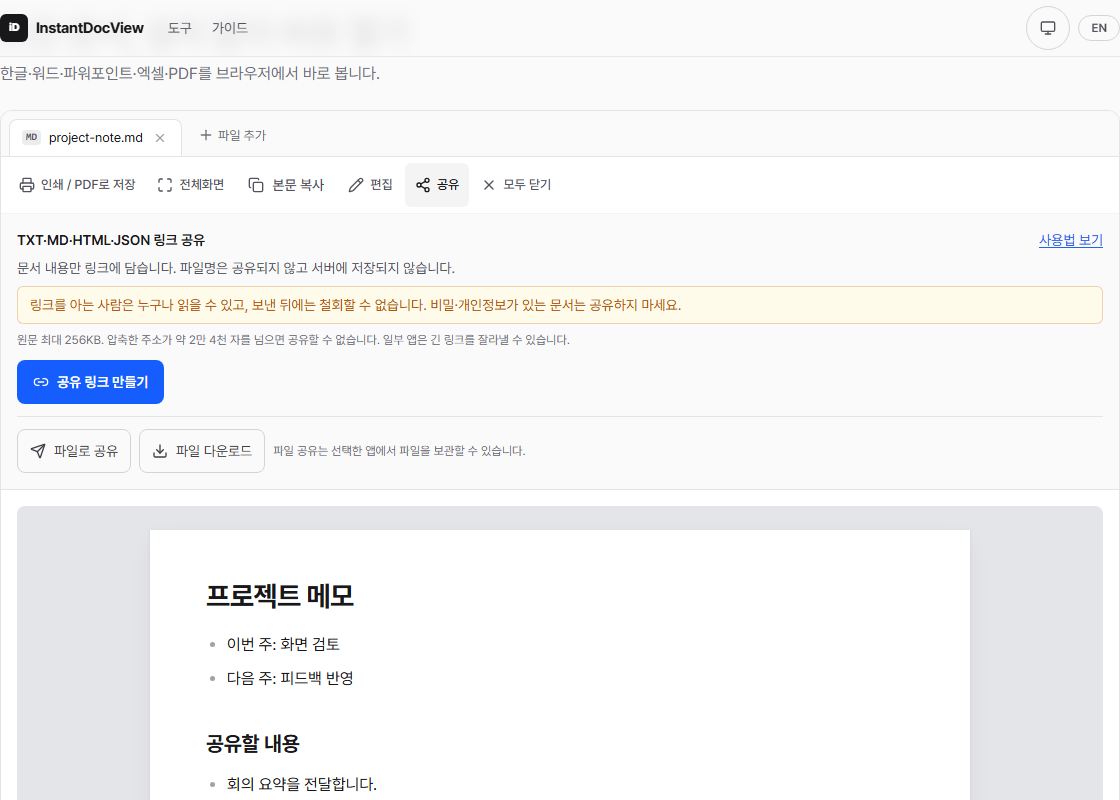Click the 공유 링크 만들기 button
1120x800 pixels.
click(x=91, y=382)
